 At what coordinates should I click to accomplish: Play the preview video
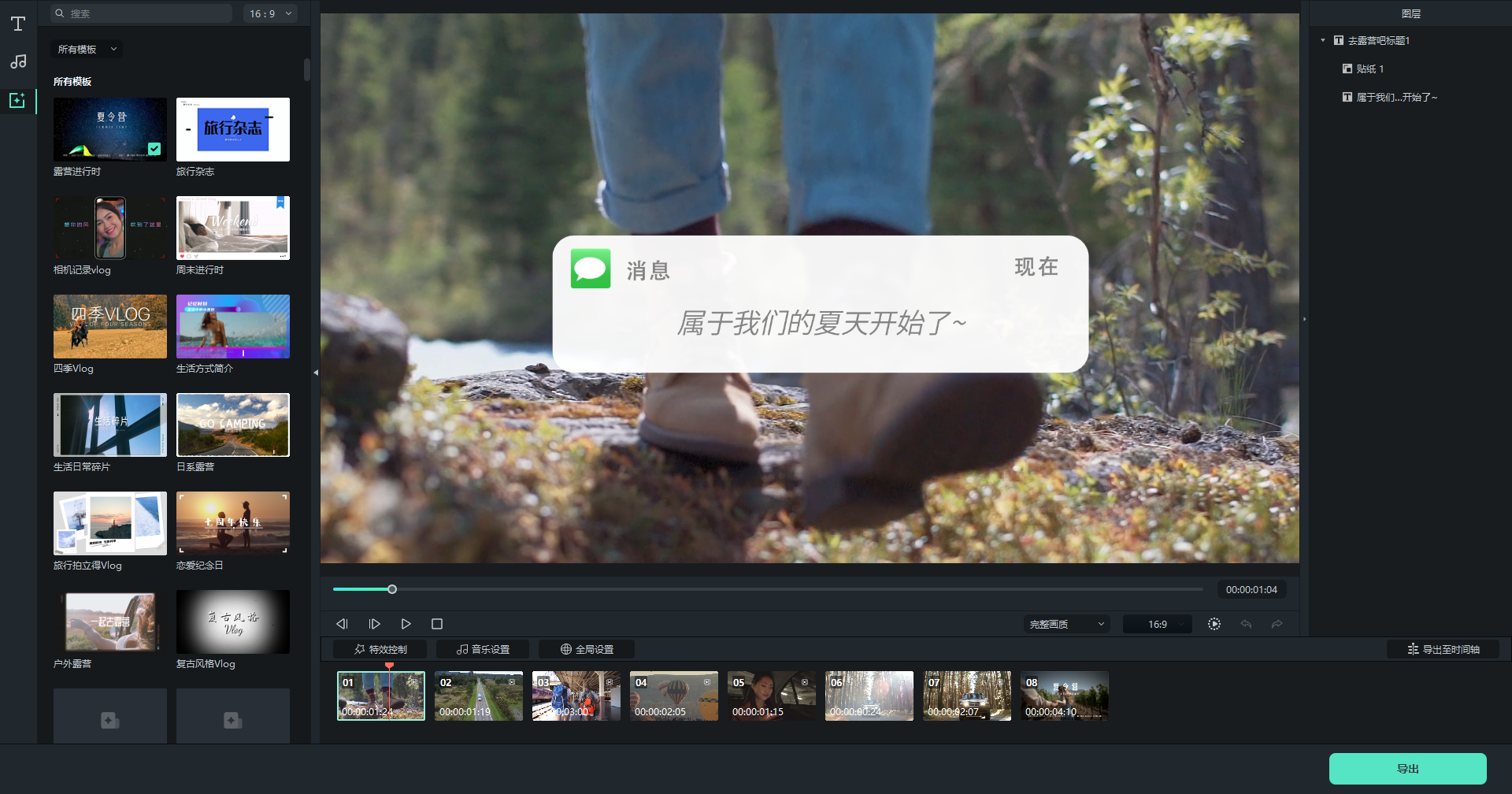406,623
